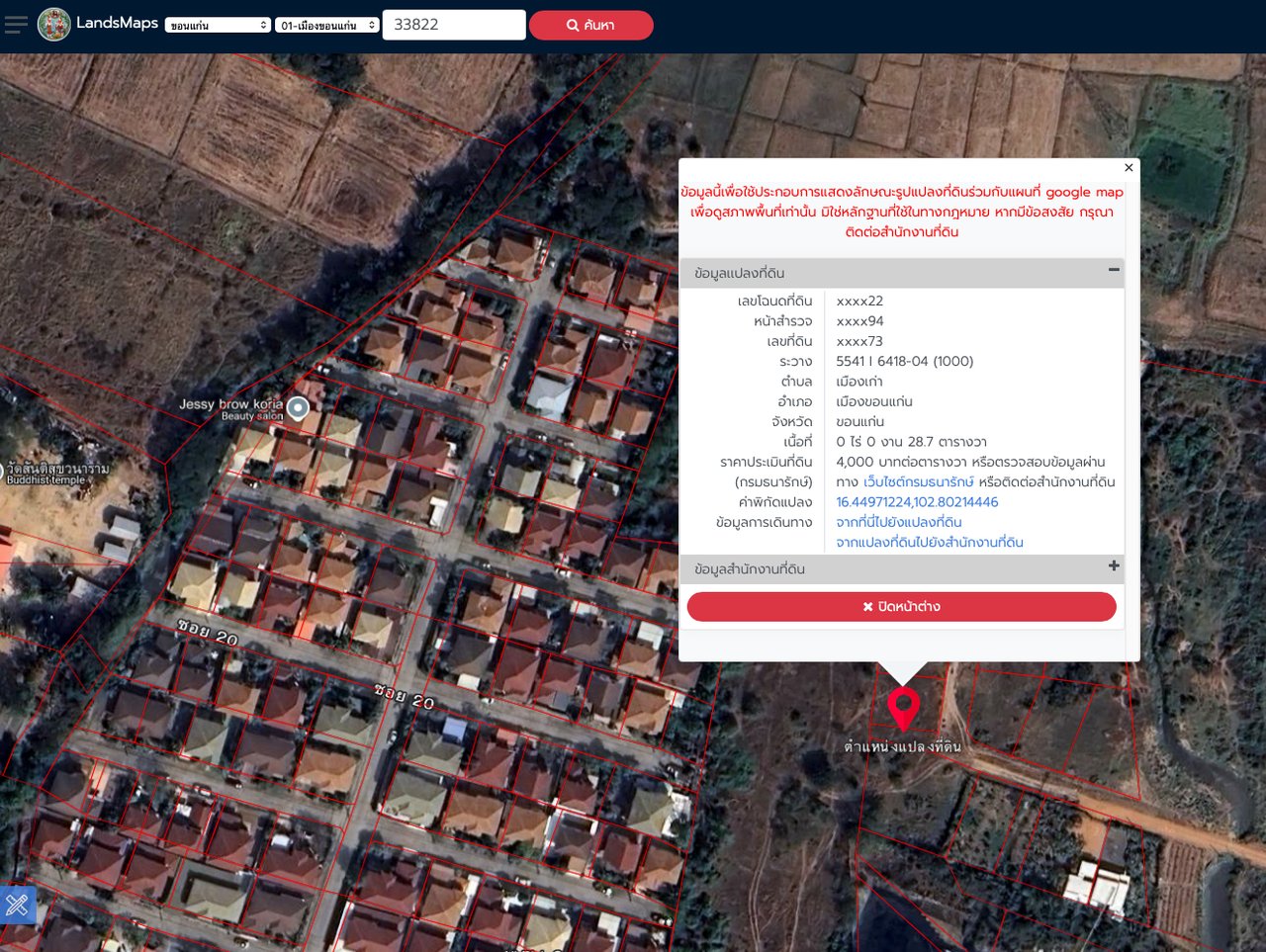
Task: Click the coordinates link 16.44971224,102.80214446
Action: (917, 502)
